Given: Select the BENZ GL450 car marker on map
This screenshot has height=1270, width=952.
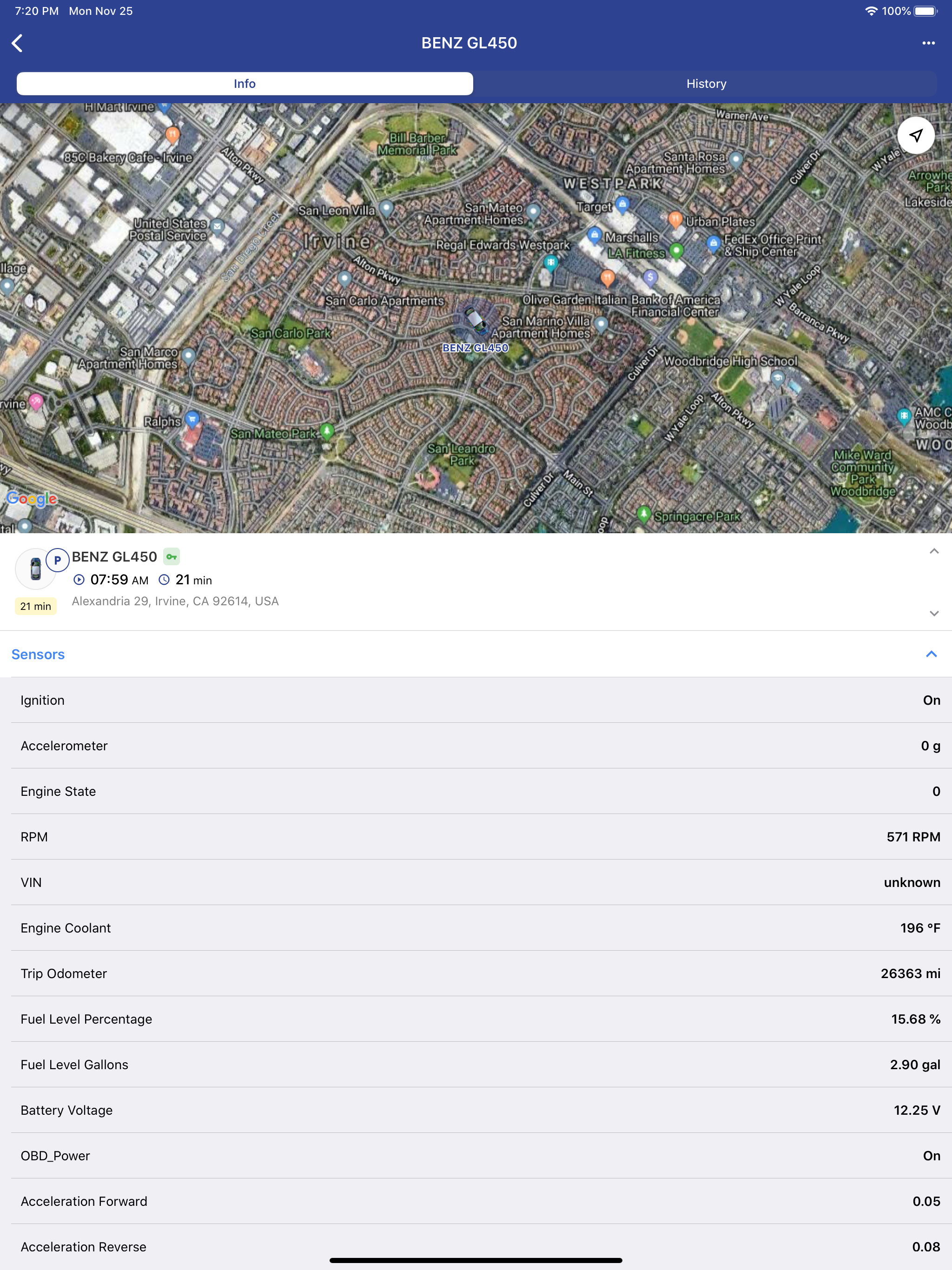Looking at the screenshot, I should (476, 319).
